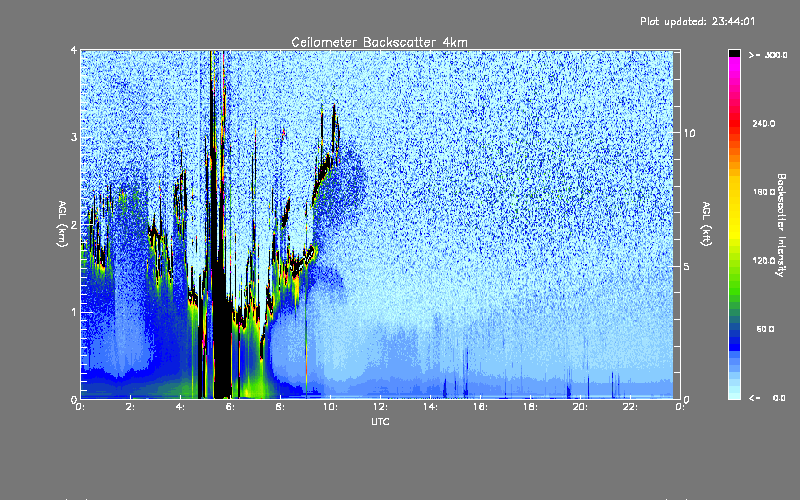The height and width of the screenshot is (500, 800).
Task: Click the 10 kft tick label on the right axis
Action: point(689,134)
